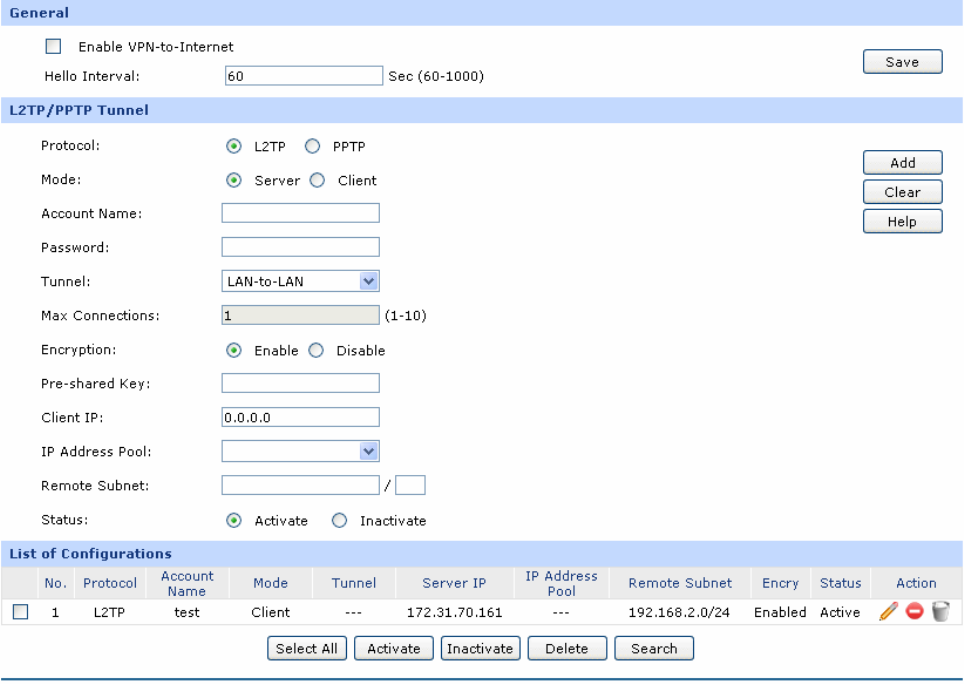Viewport: 964px width, 684px height.
Task: Click the Clear button
Action: (x=902, y=193)
